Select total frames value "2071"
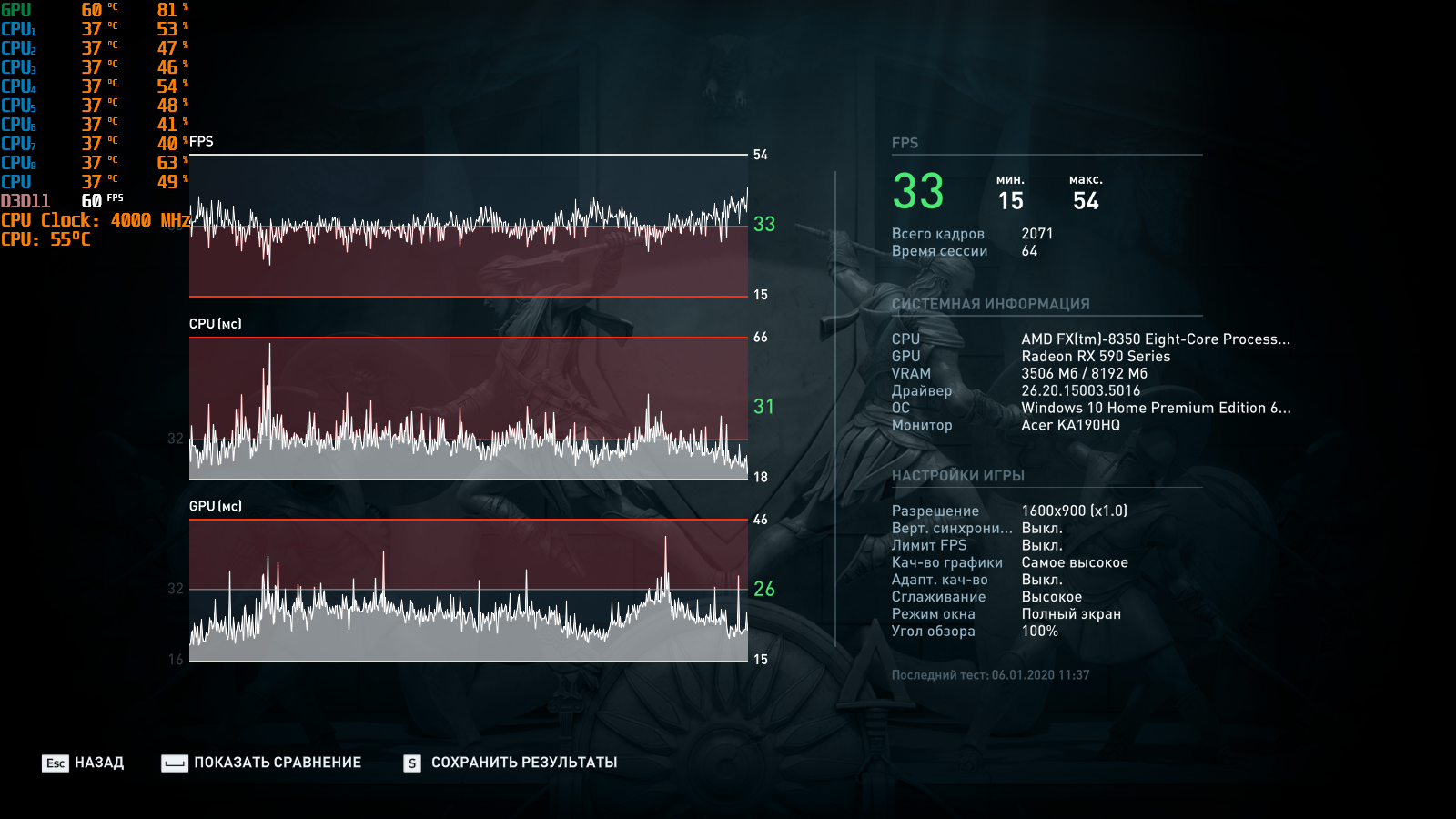This screenshot has height=819, width=1456. [1037, 234]
